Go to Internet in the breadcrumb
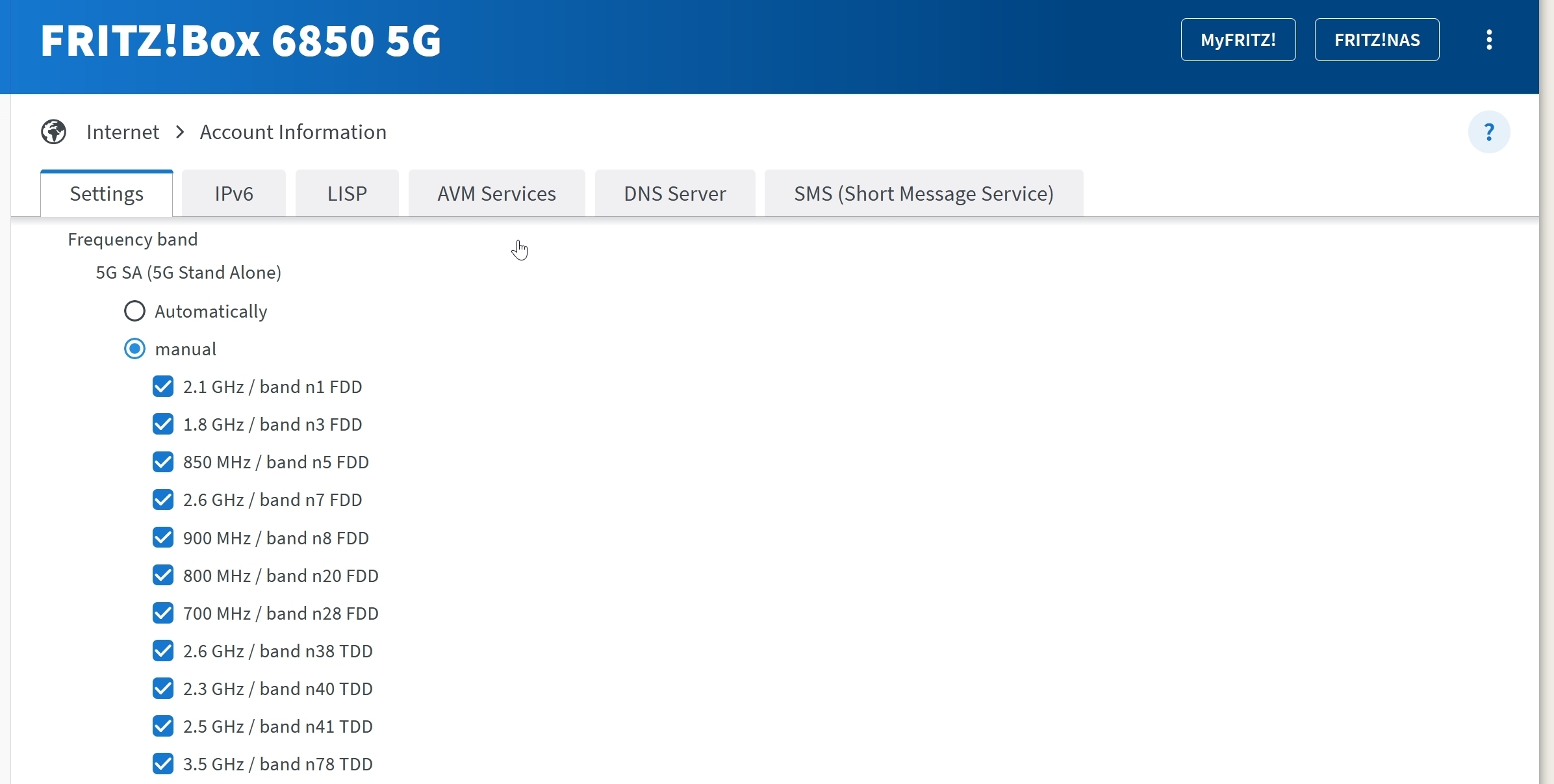Viewport: 1554px width, 784px height. 123,132
